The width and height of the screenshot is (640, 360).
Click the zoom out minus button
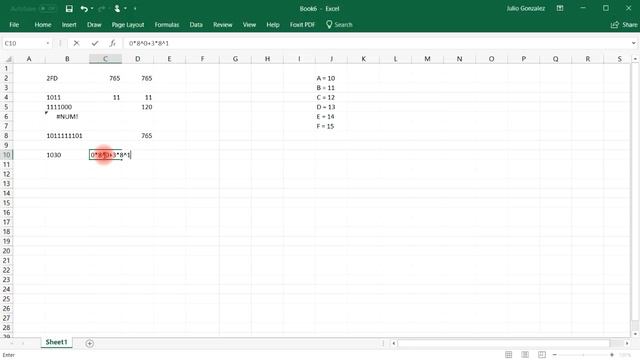[x=554, y=355]
